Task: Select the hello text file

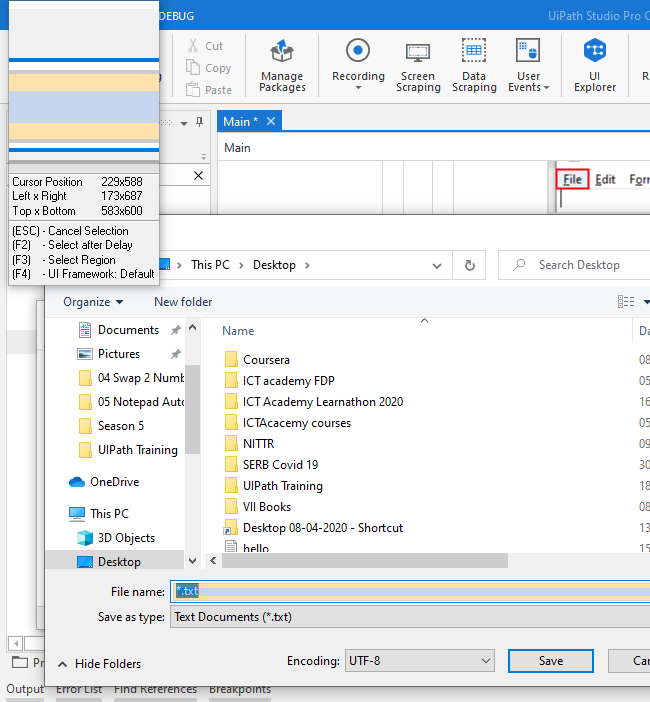Action: click(x=247, y=547)
